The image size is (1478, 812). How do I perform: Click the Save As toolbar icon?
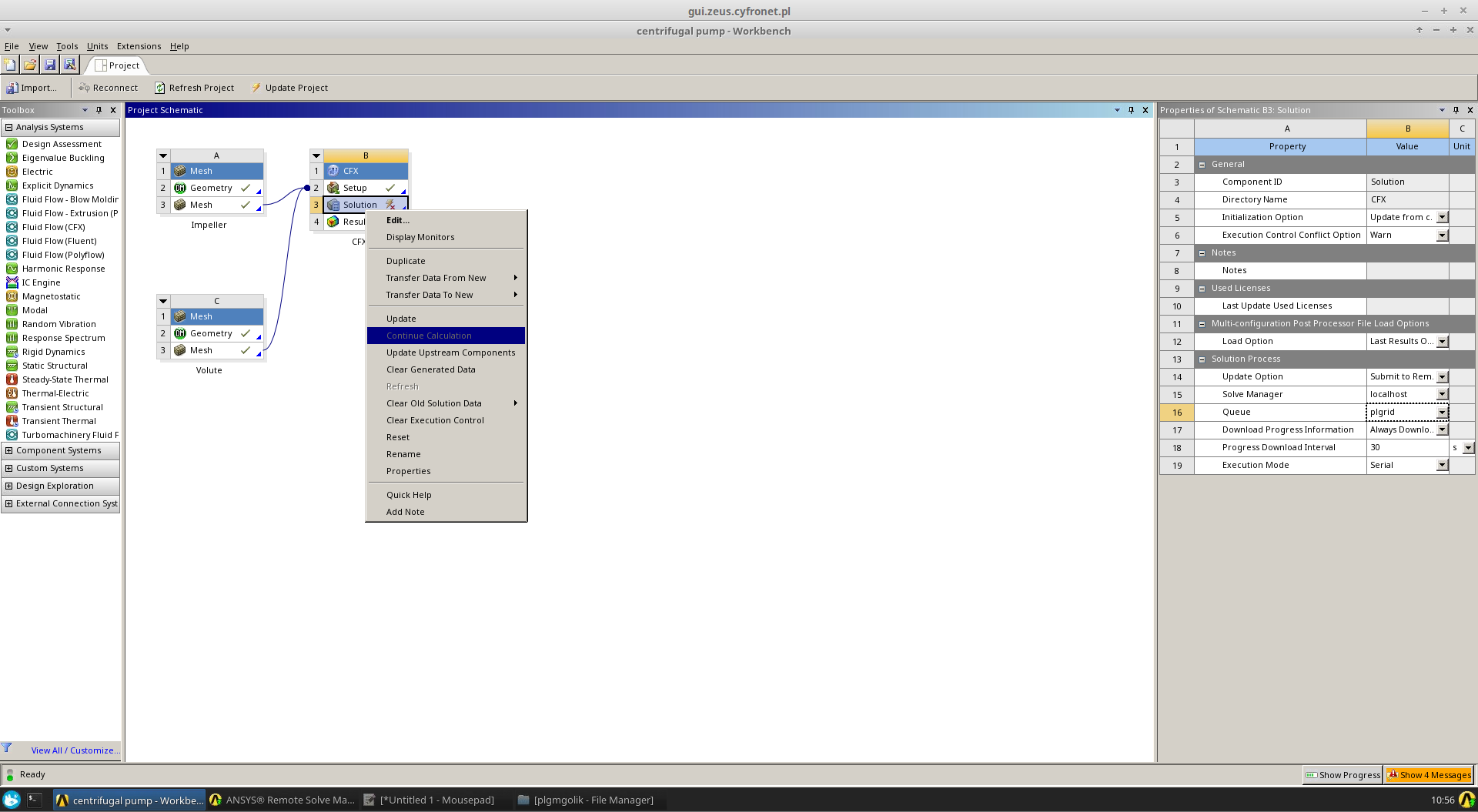coord(69,65)
